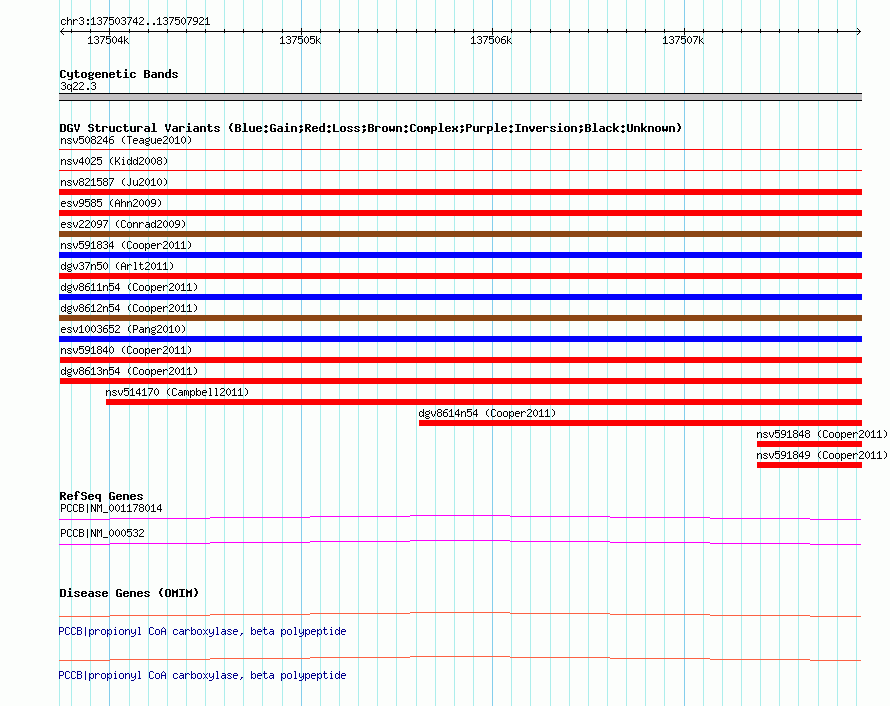Open the PCCB|NM_000532 RefSeq gene label
This screenshot has width=890, height=706.
click(102, 533)
